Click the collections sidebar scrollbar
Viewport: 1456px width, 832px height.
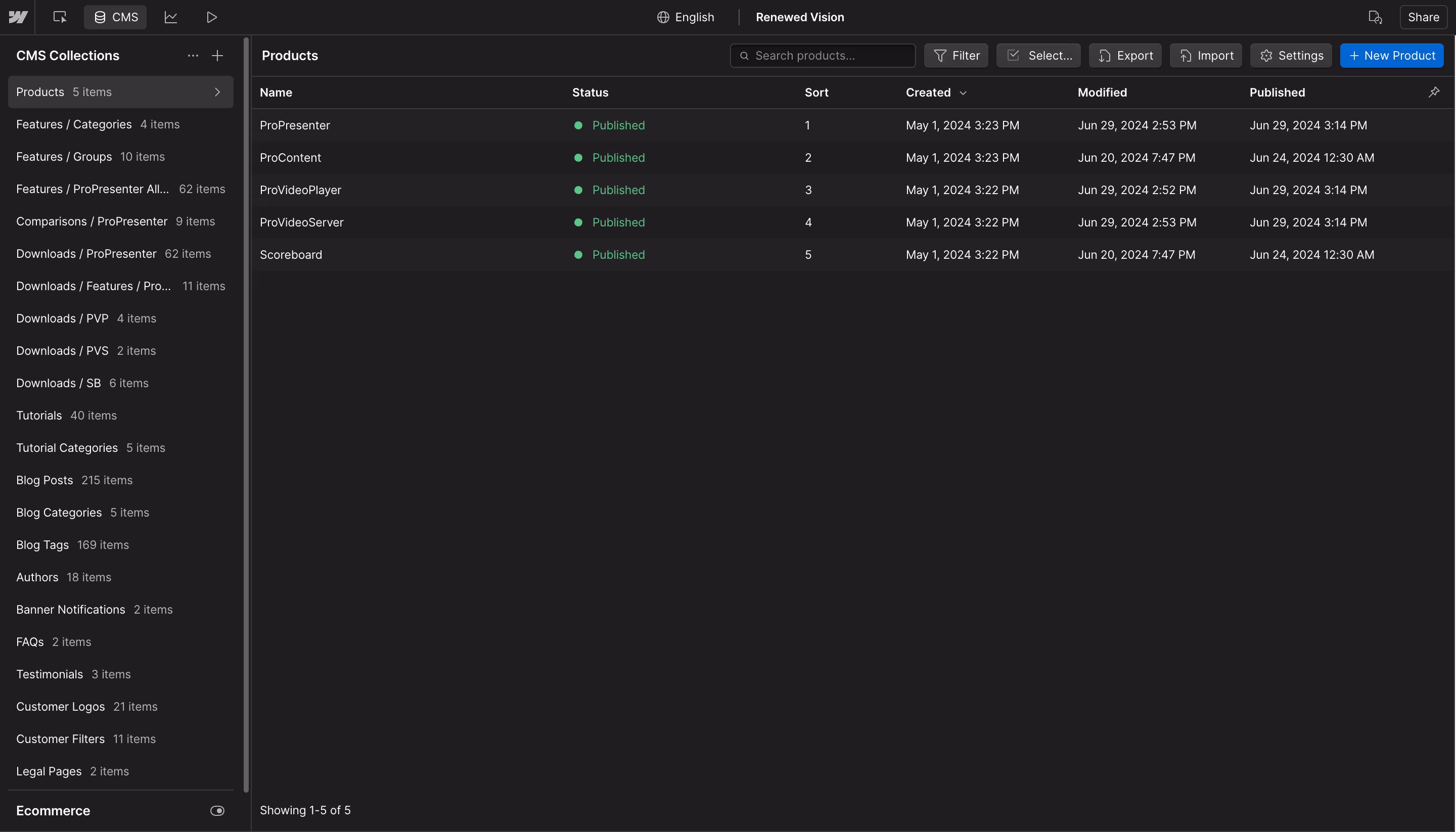(x=246, y=414)
